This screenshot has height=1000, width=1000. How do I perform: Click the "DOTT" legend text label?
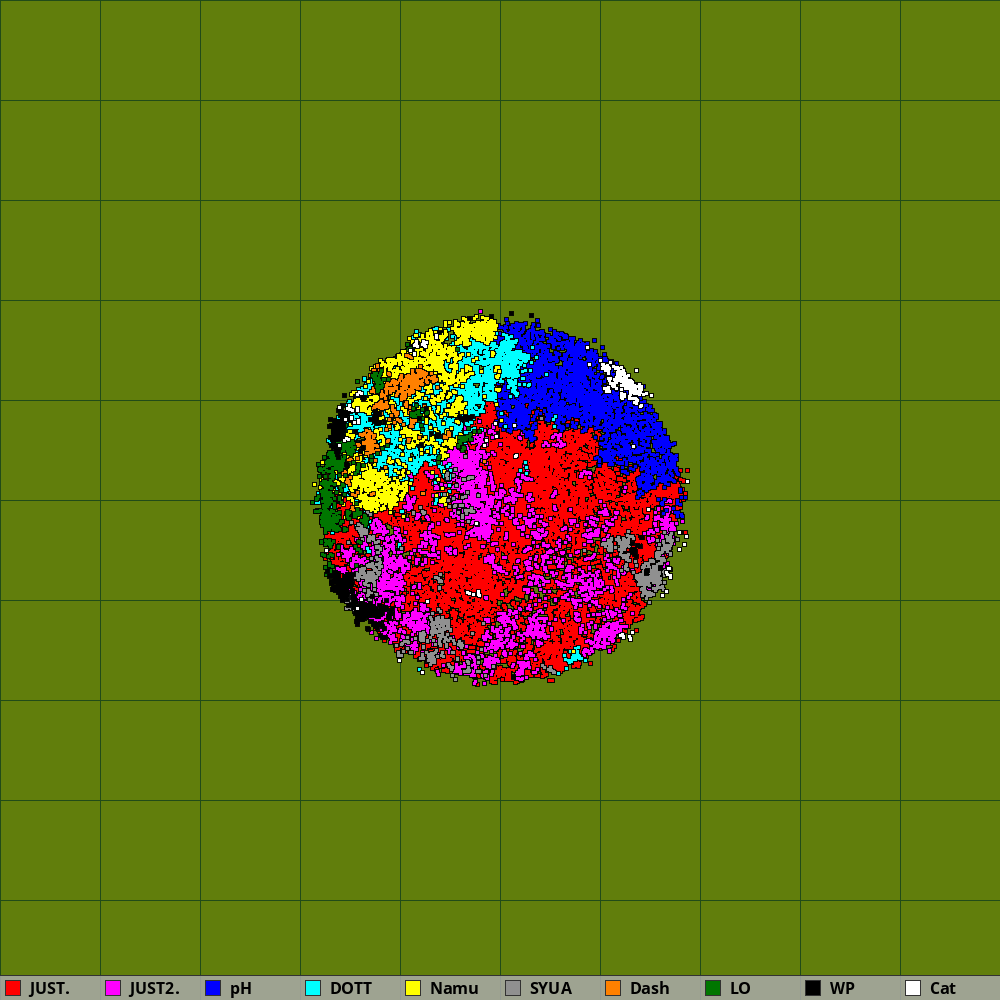point(350,988)
